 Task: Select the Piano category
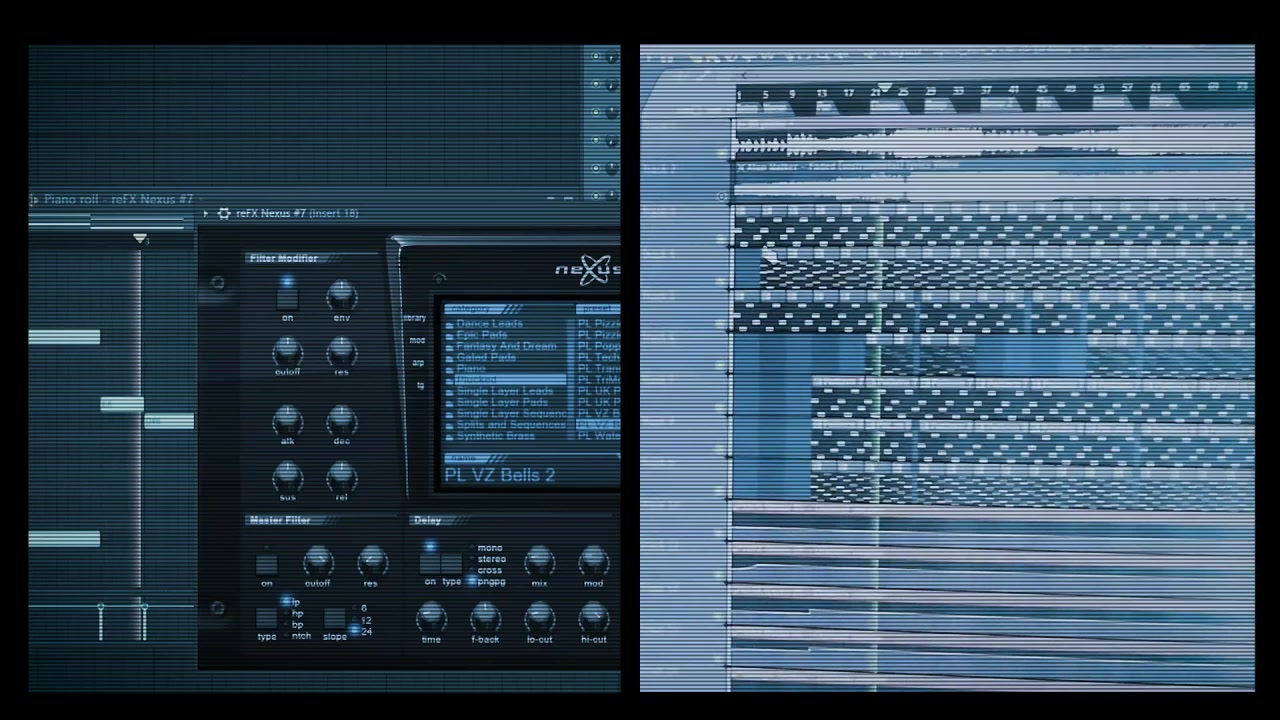tap(470, 369)
